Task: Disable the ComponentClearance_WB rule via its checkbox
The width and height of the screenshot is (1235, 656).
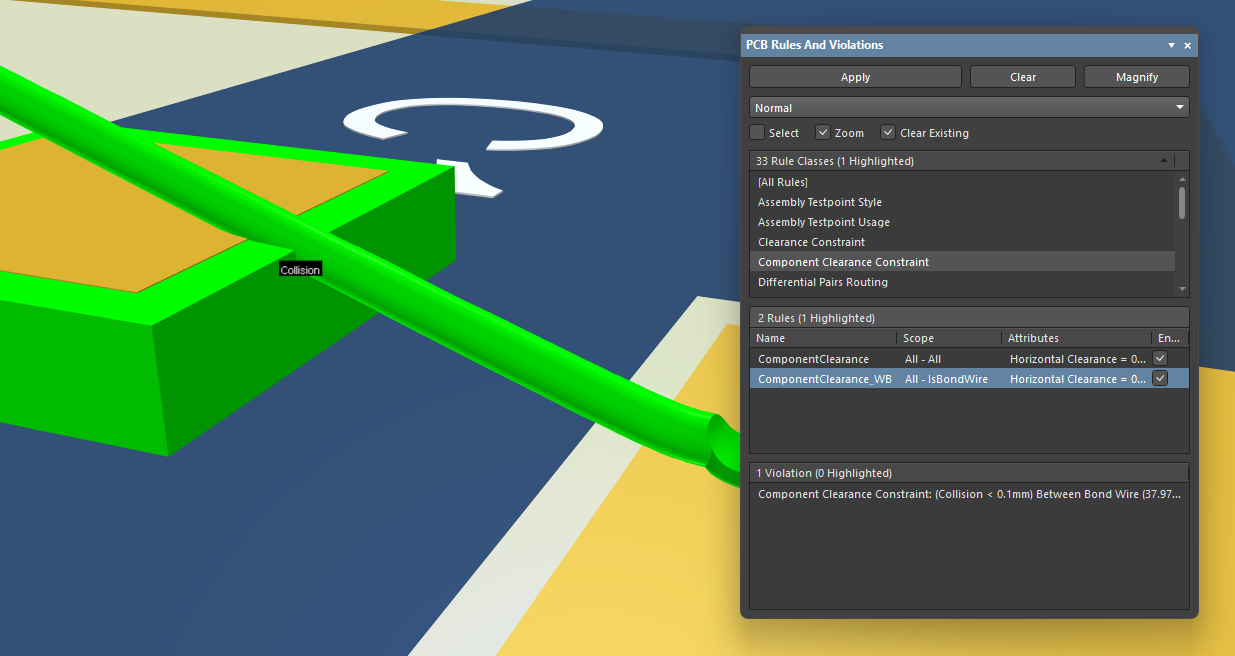Action: (1159, 378)
